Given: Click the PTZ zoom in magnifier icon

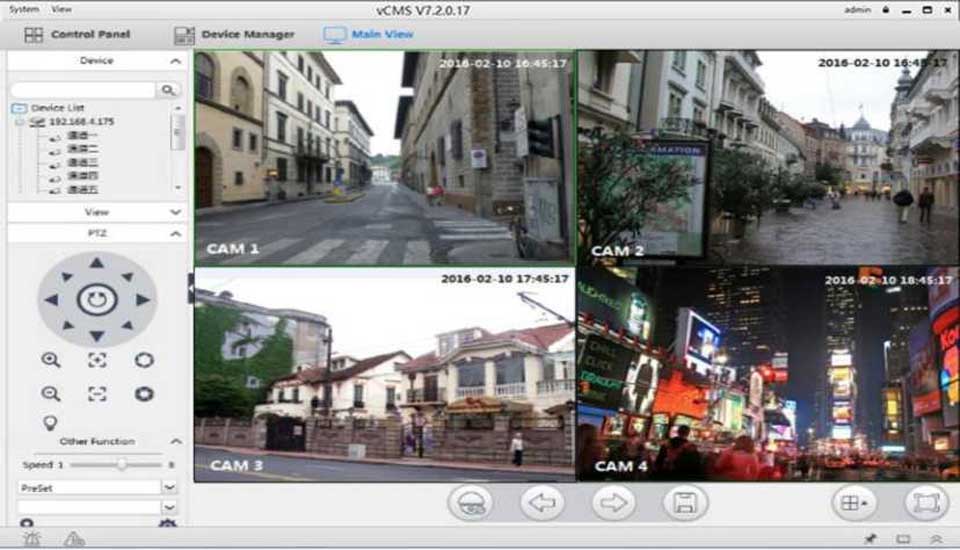Looking at the screenshot, I should pyautogui.click(x=50, y=360).
